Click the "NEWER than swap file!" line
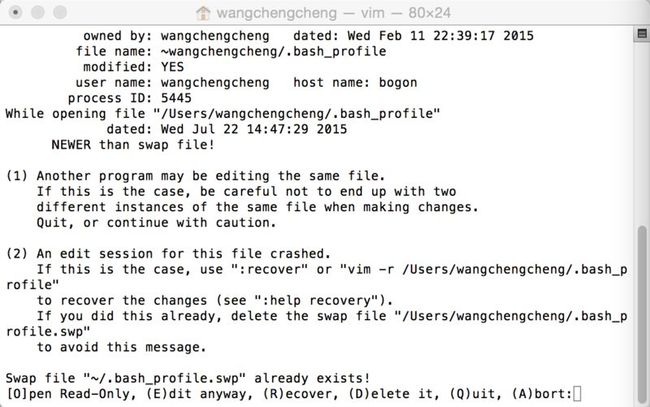 tap(133, 145)
